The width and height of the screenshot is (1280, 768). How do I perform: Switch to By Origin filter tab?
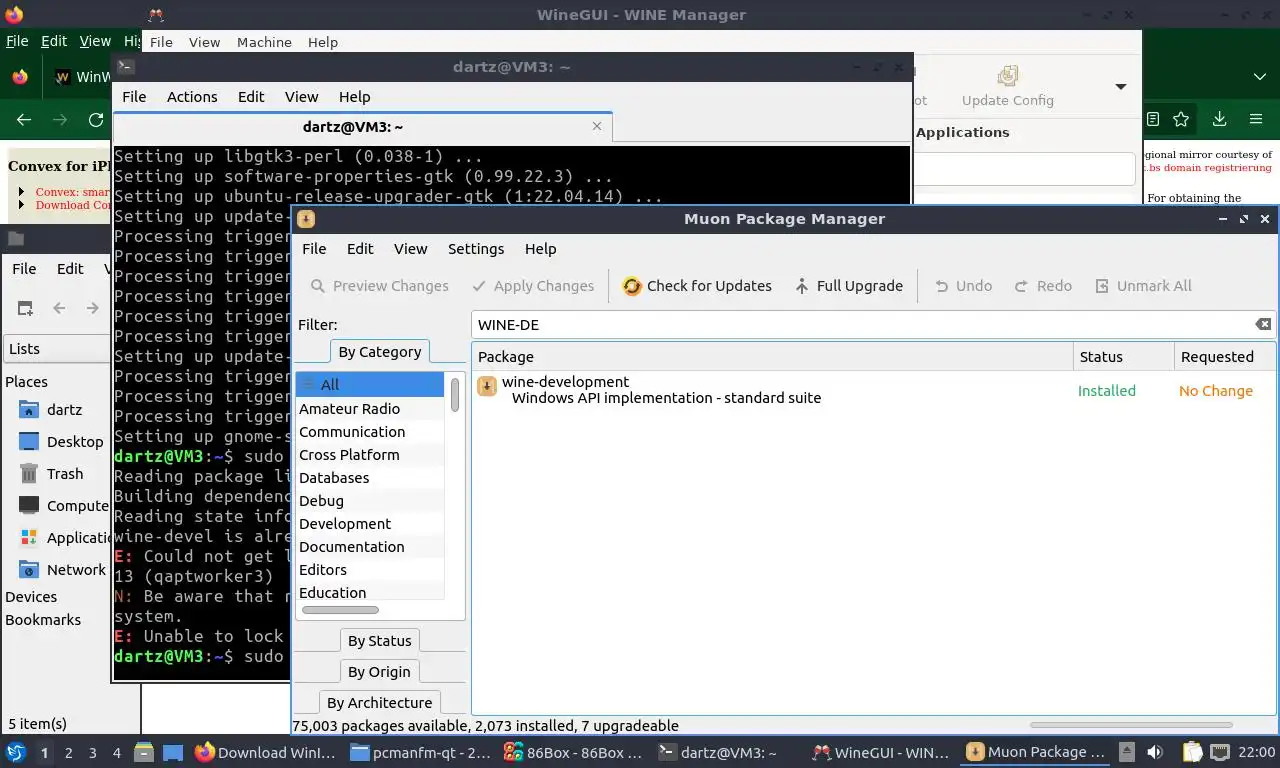coord(379,672)
